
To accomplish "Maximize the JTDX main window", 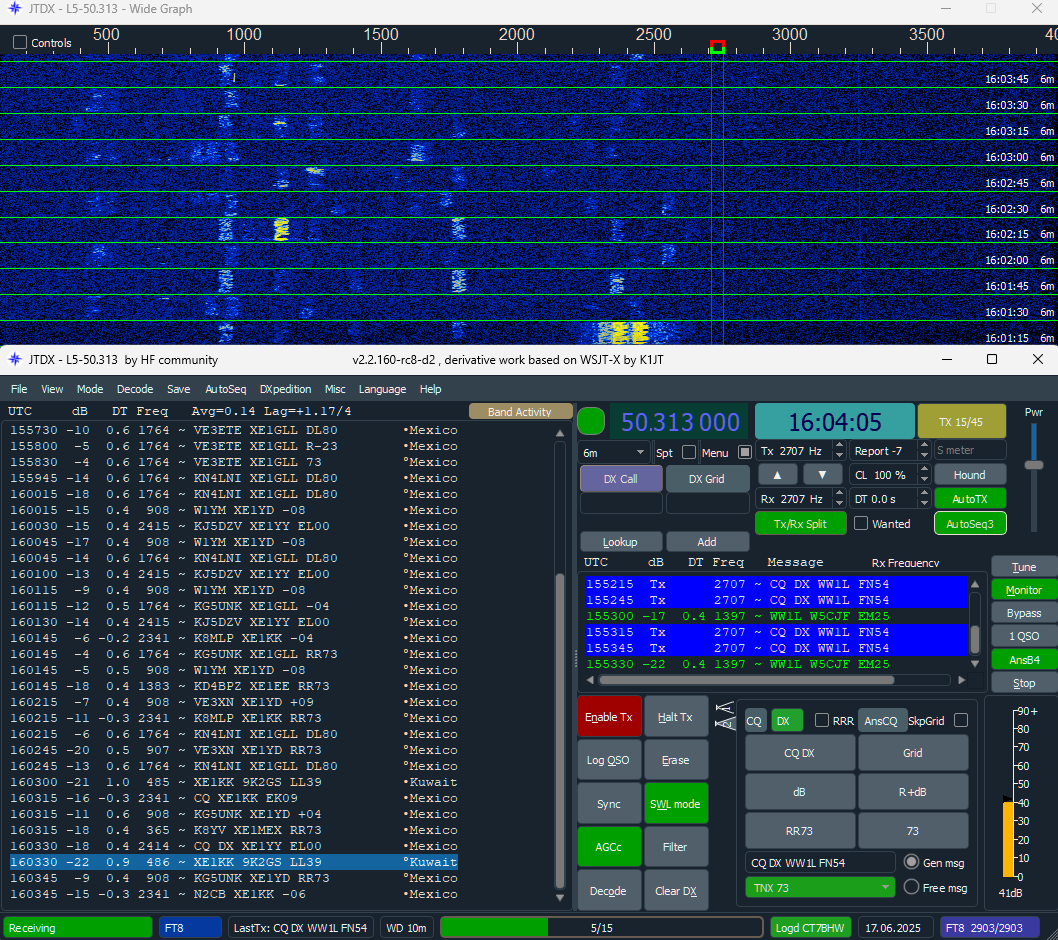I will pyautogui.click(x=992, y=359).
